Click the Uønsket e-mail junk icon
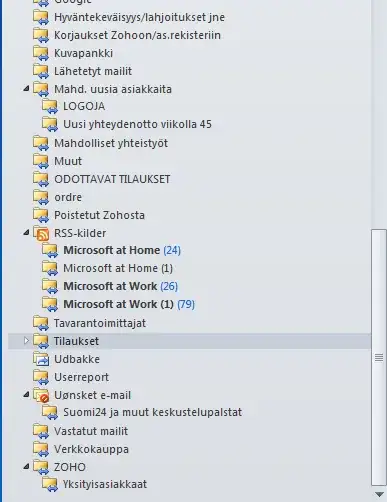 click(41, 395)
